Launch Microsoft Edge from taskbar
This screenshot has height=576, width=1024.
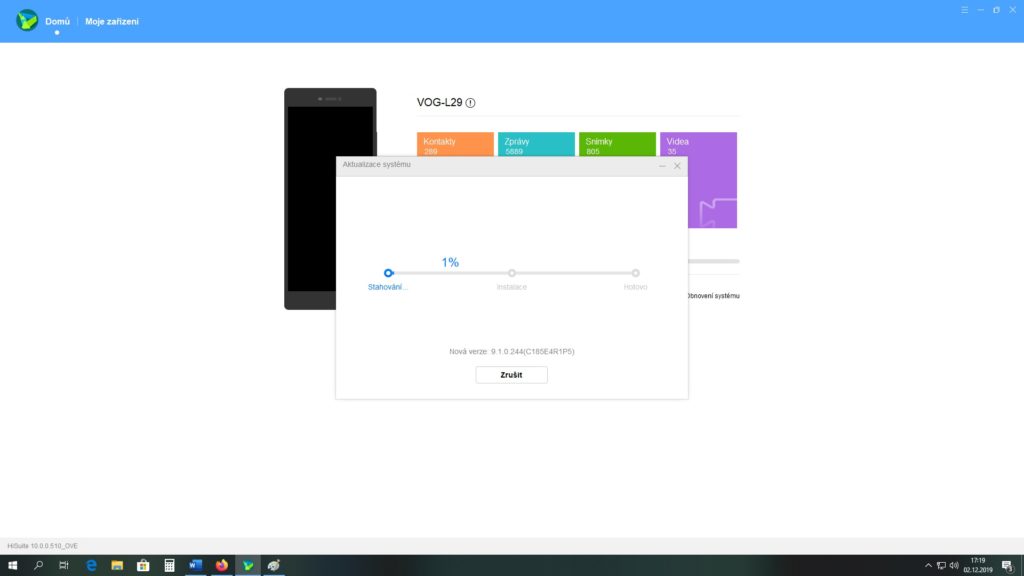(x=91, y=566)
